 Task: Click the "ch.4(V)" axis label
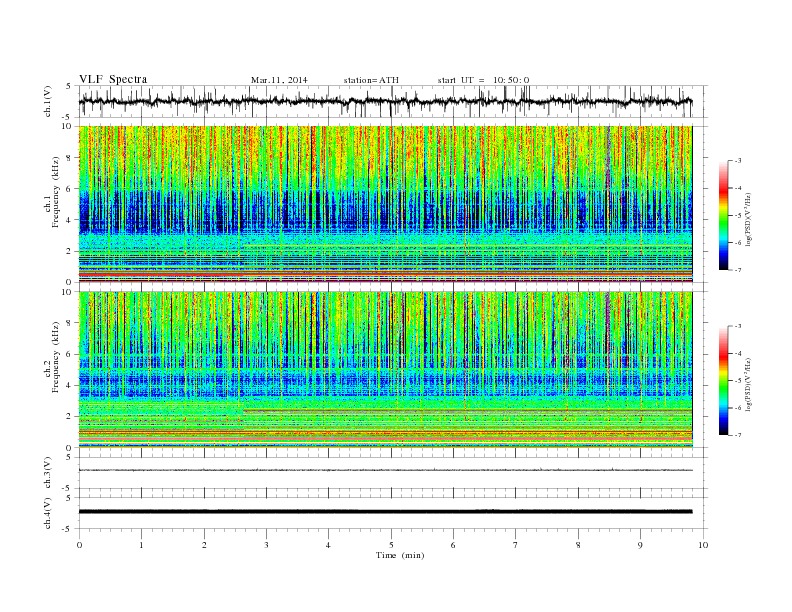pos(48,513)
